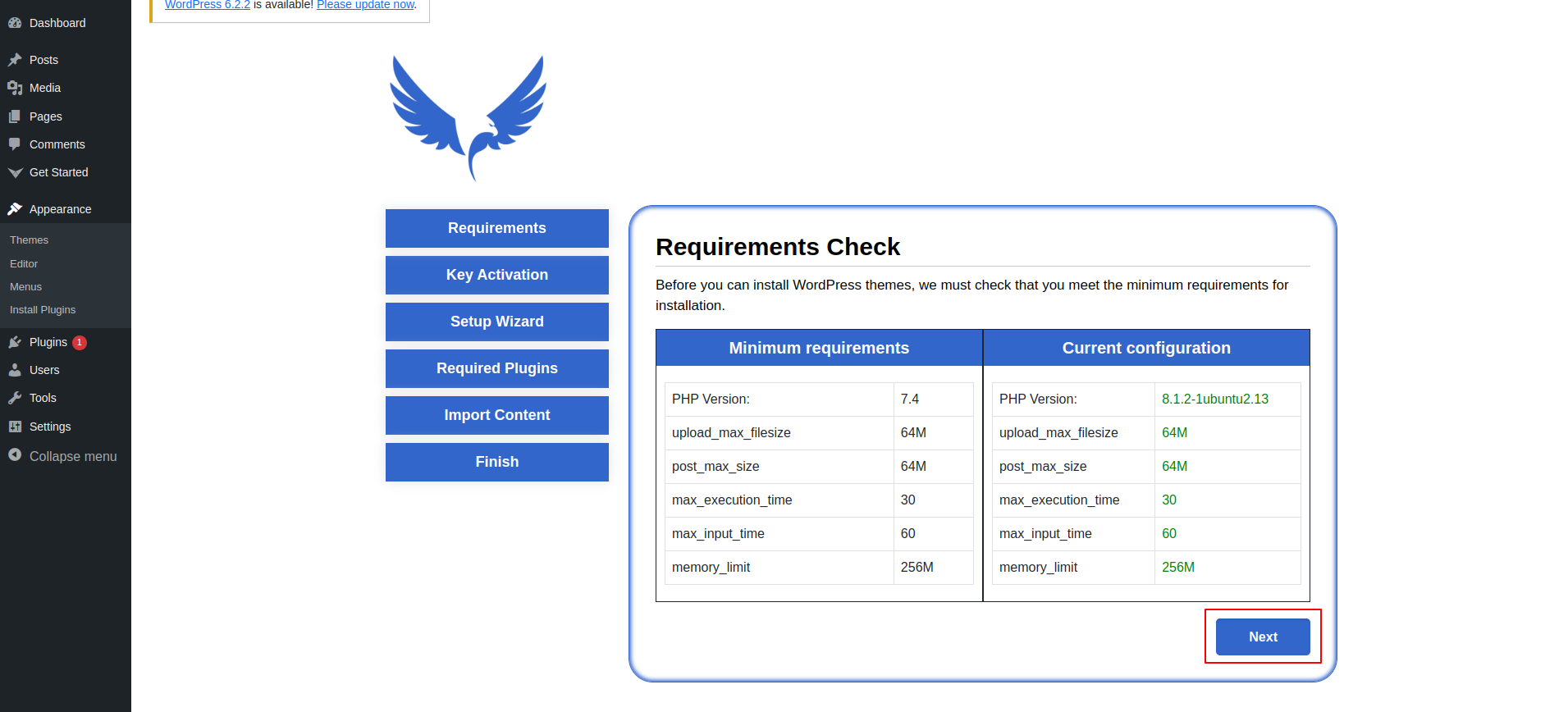Select Menus under Appearance
This screenshot has width=1568, height=712.
coord(25,287)
